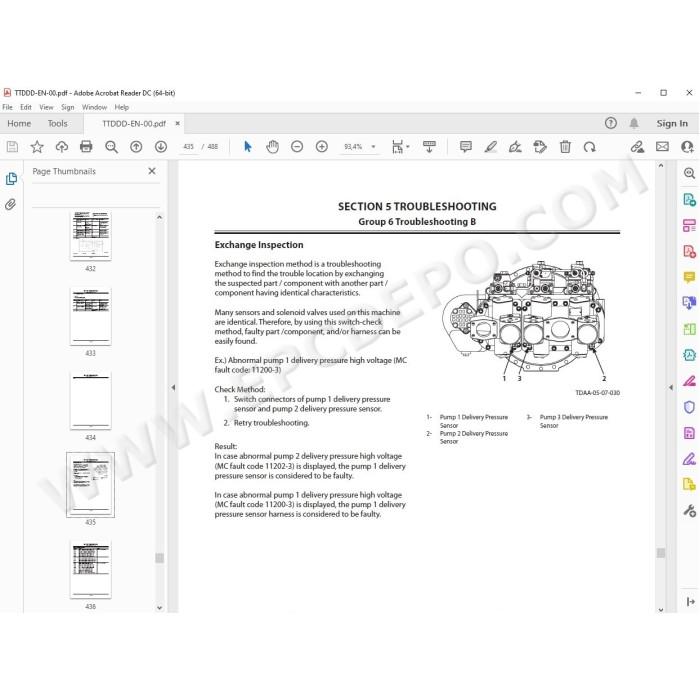Open the find text magnifier
Screen dimensions: 700x700
pyautogui.click(x=111, y=146)
